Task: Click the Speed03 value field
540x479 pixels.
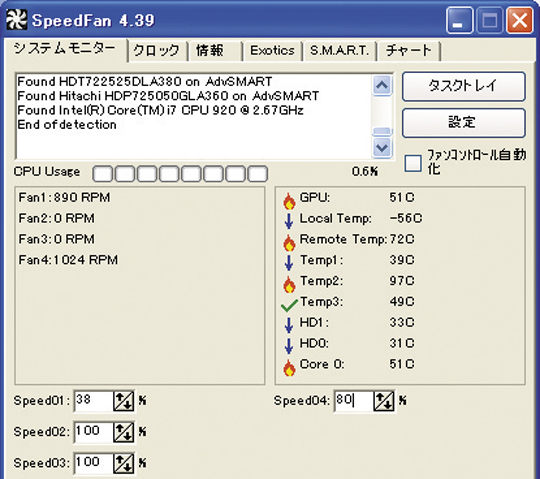Action: click(94, 463)
